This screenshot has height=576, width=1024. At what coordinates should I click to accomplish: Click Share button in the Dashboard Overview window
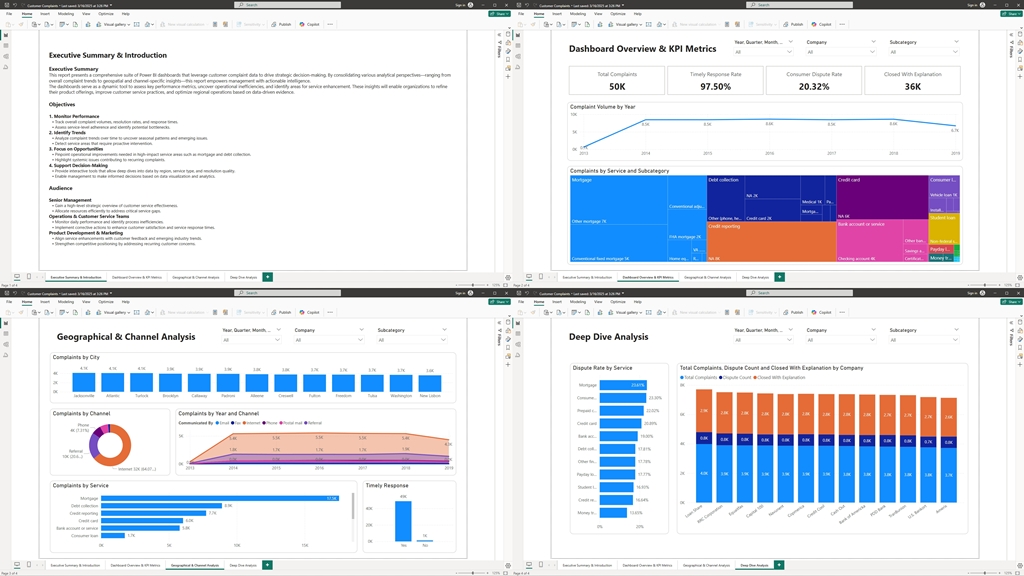click(x=1011, y=14)
